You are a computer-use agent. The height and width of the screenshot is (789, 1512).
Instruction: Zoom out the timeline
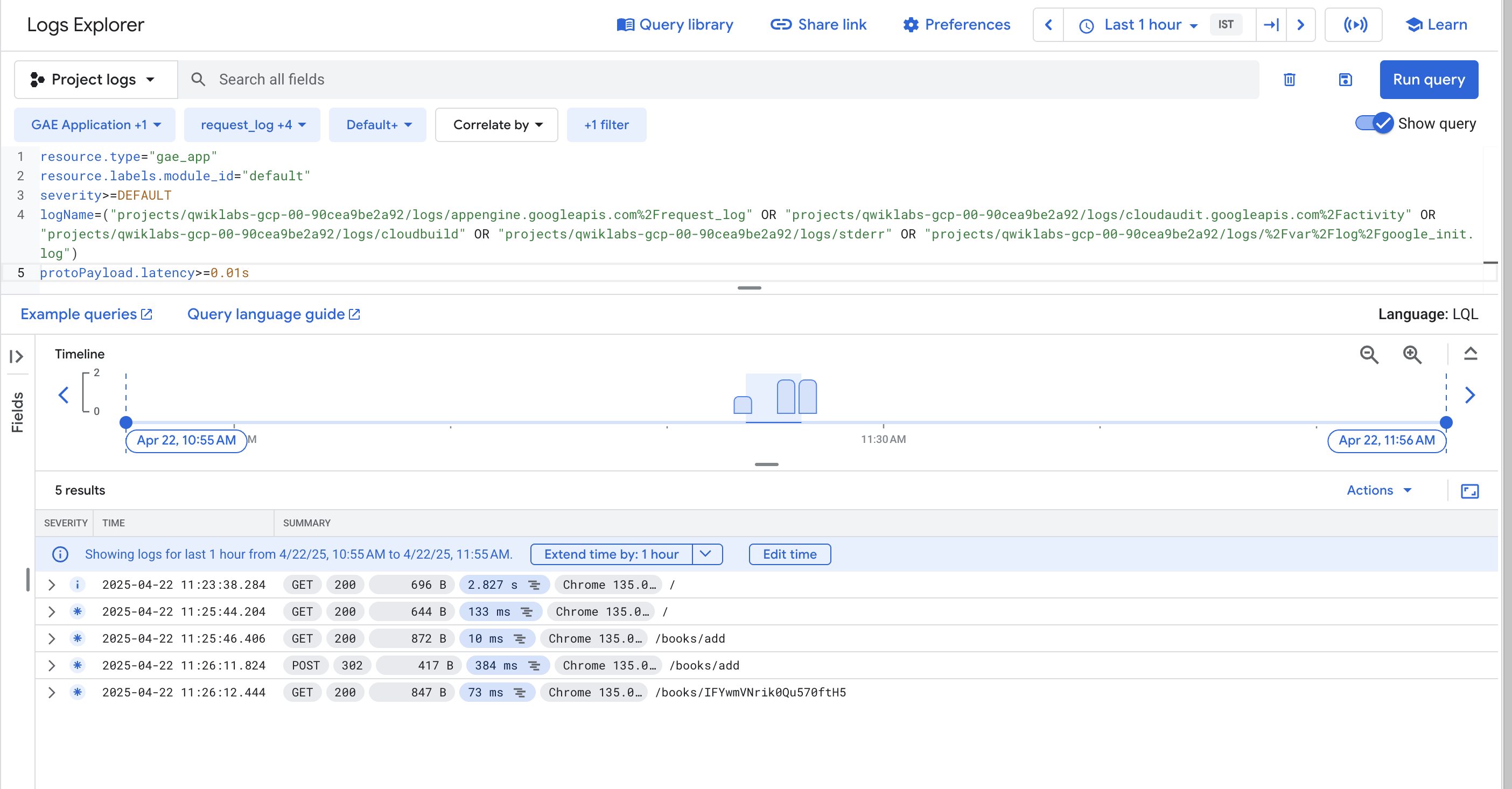[x=1369, y=354]
